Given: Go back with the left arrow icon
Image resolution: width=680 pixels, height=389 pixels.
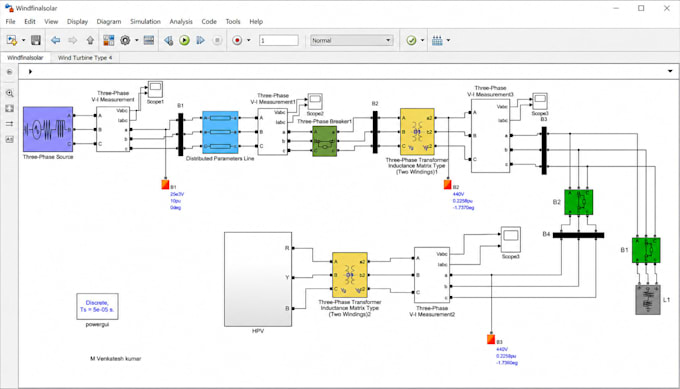Looking at the screenshot, I should 56,40.
